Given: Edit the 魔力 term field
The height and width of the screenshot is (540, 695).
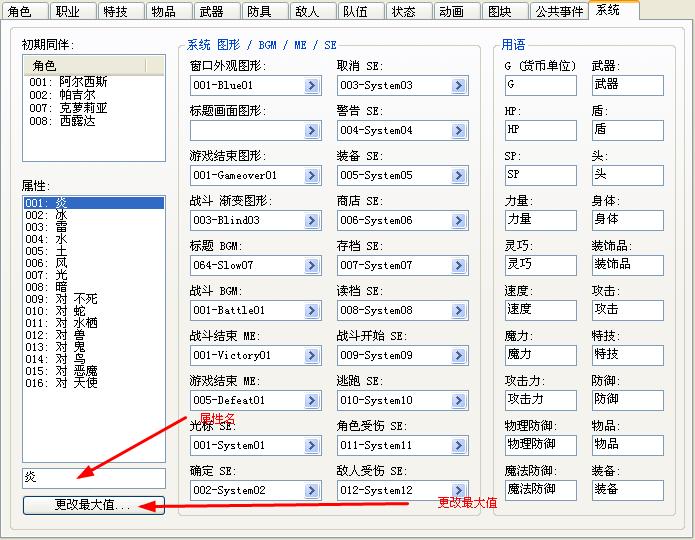Looking at the screenshot, I should tap(541, 355).
